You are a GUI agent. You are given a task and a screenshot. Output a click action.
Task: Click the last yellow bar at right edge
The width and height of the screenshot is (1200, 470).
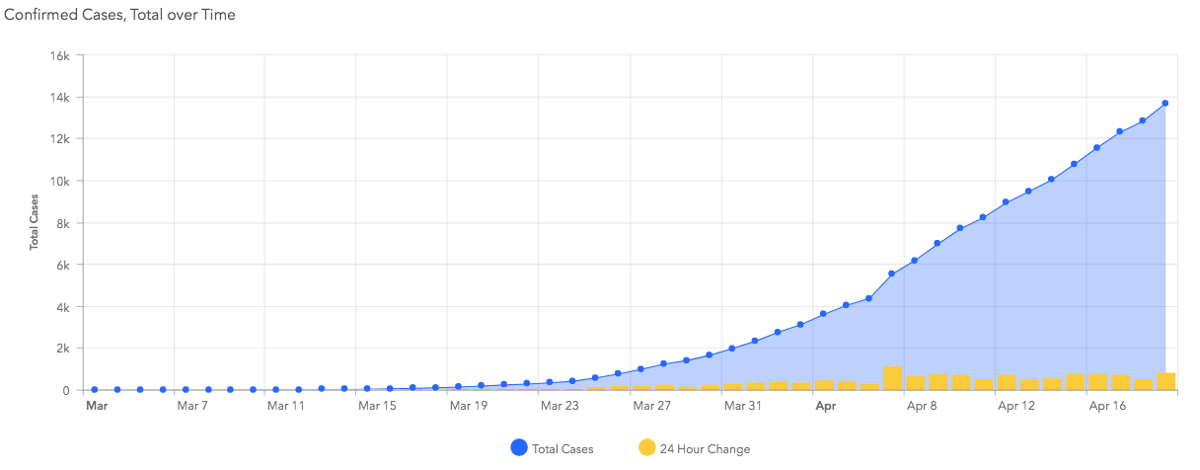(x=1166, y=381)
